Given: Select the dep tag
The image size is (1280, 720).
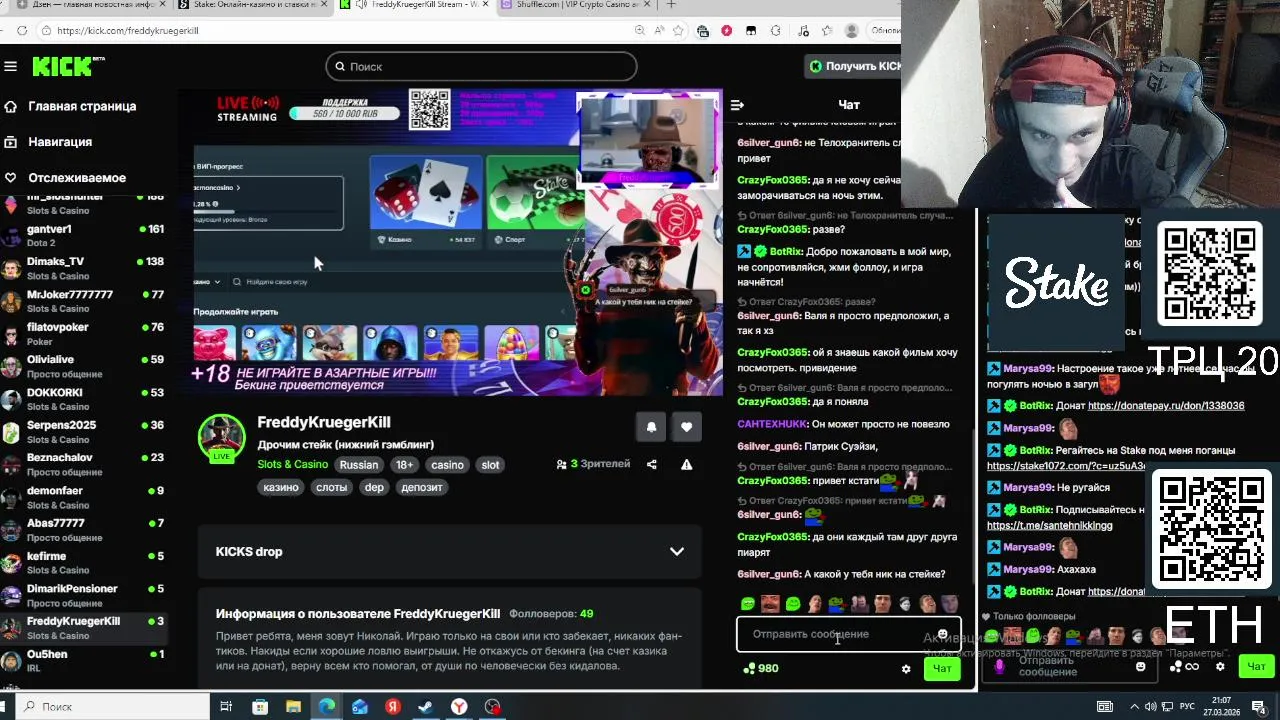Looking at the screenshot, I should [374, 487].
